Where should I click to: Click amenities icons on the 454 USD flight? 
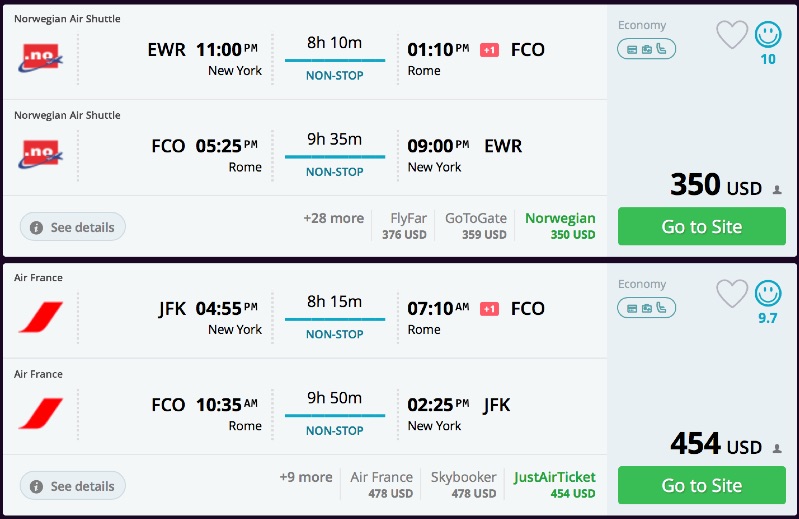point(646,307)
